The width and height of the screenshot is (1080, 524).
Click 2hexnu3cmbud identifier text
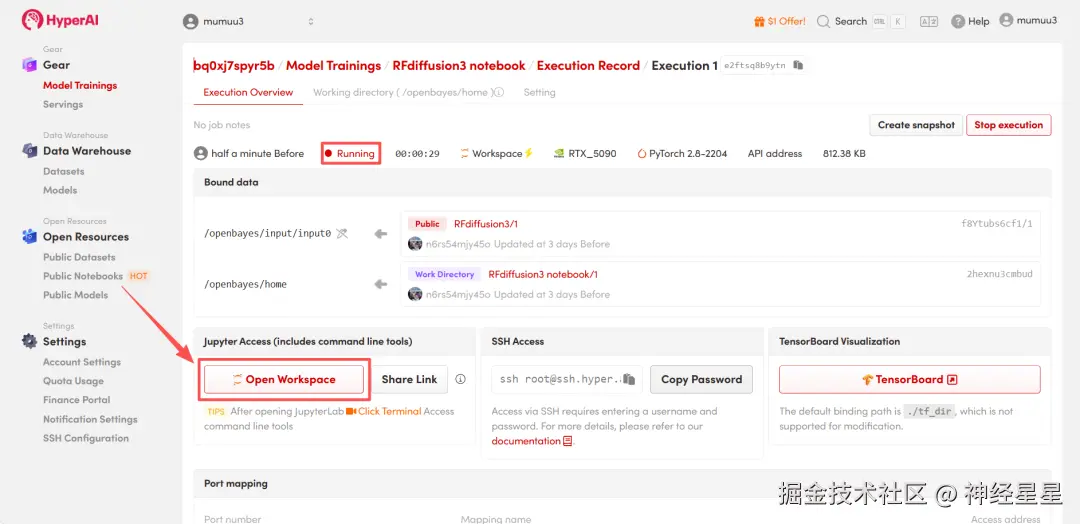999,274
